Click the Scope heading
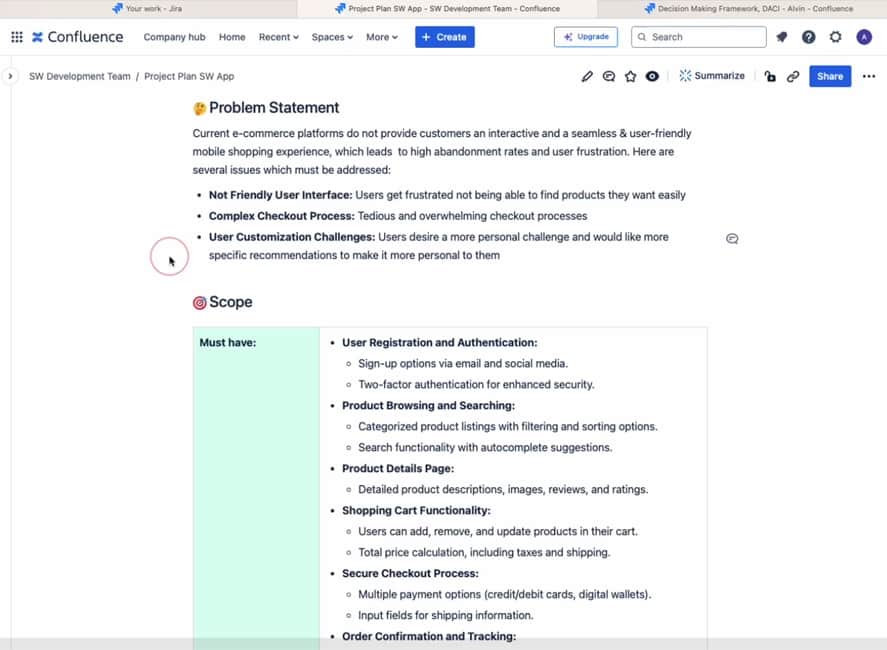This screenshot has width=887, height=650. [230, 302]
